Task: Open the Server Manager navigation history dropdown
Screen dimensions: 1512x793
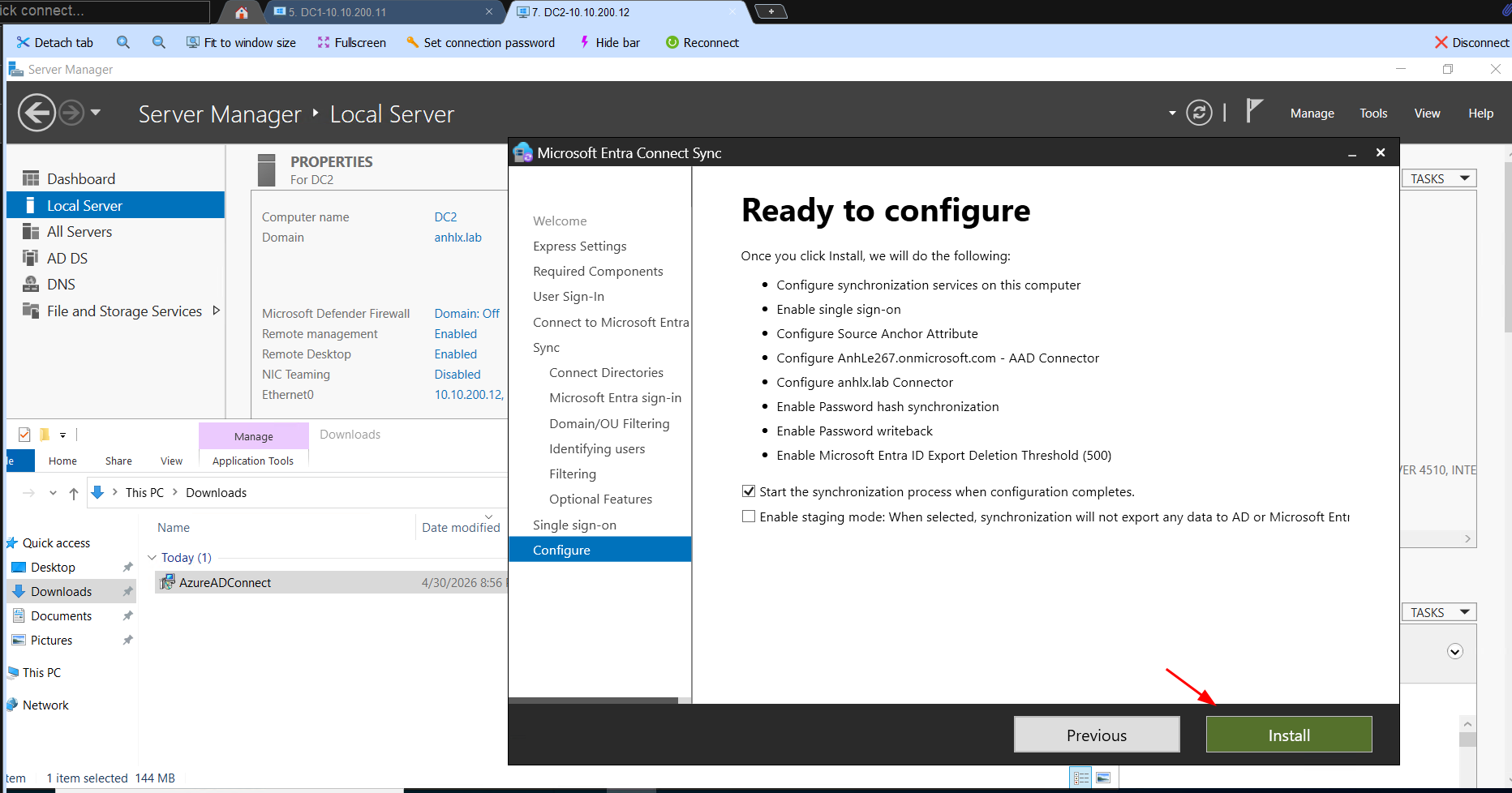Action: [x=96, y=113]
